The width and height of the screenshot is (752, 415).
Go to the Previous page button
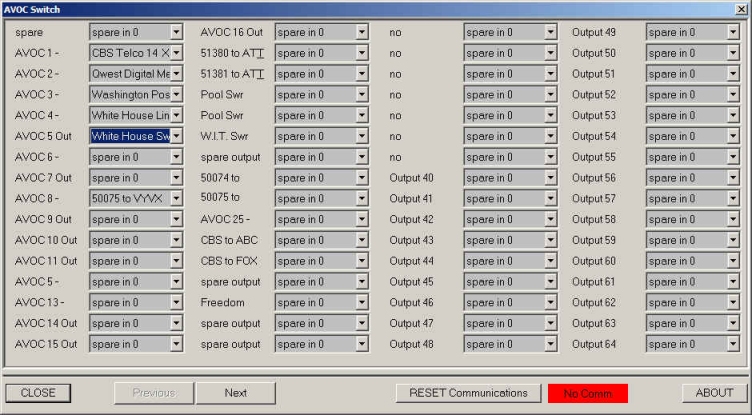pos(154,393)
